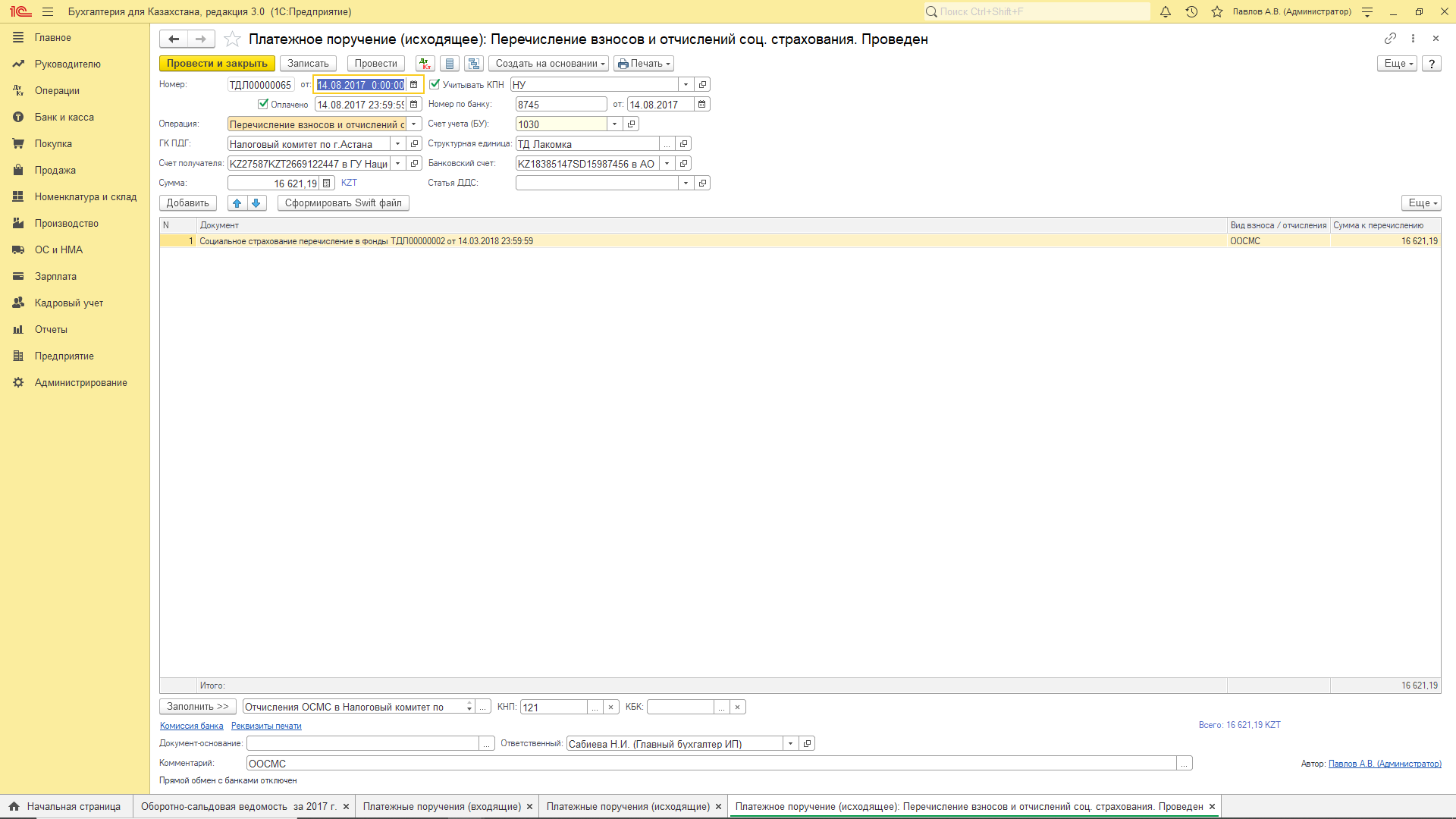Click the Провести и закрыть button

[217, 64]
